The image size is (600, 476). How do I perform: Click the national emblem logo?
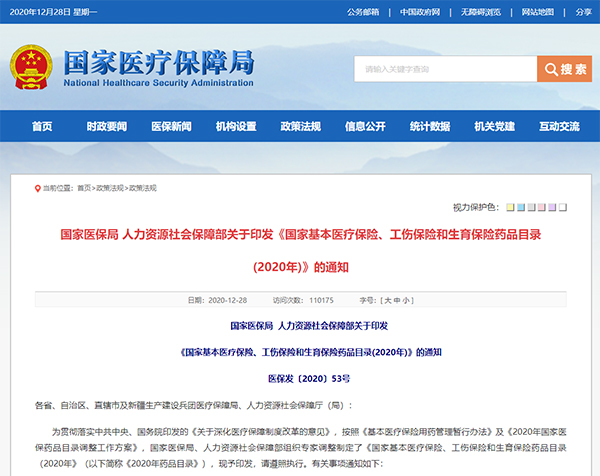32,67
